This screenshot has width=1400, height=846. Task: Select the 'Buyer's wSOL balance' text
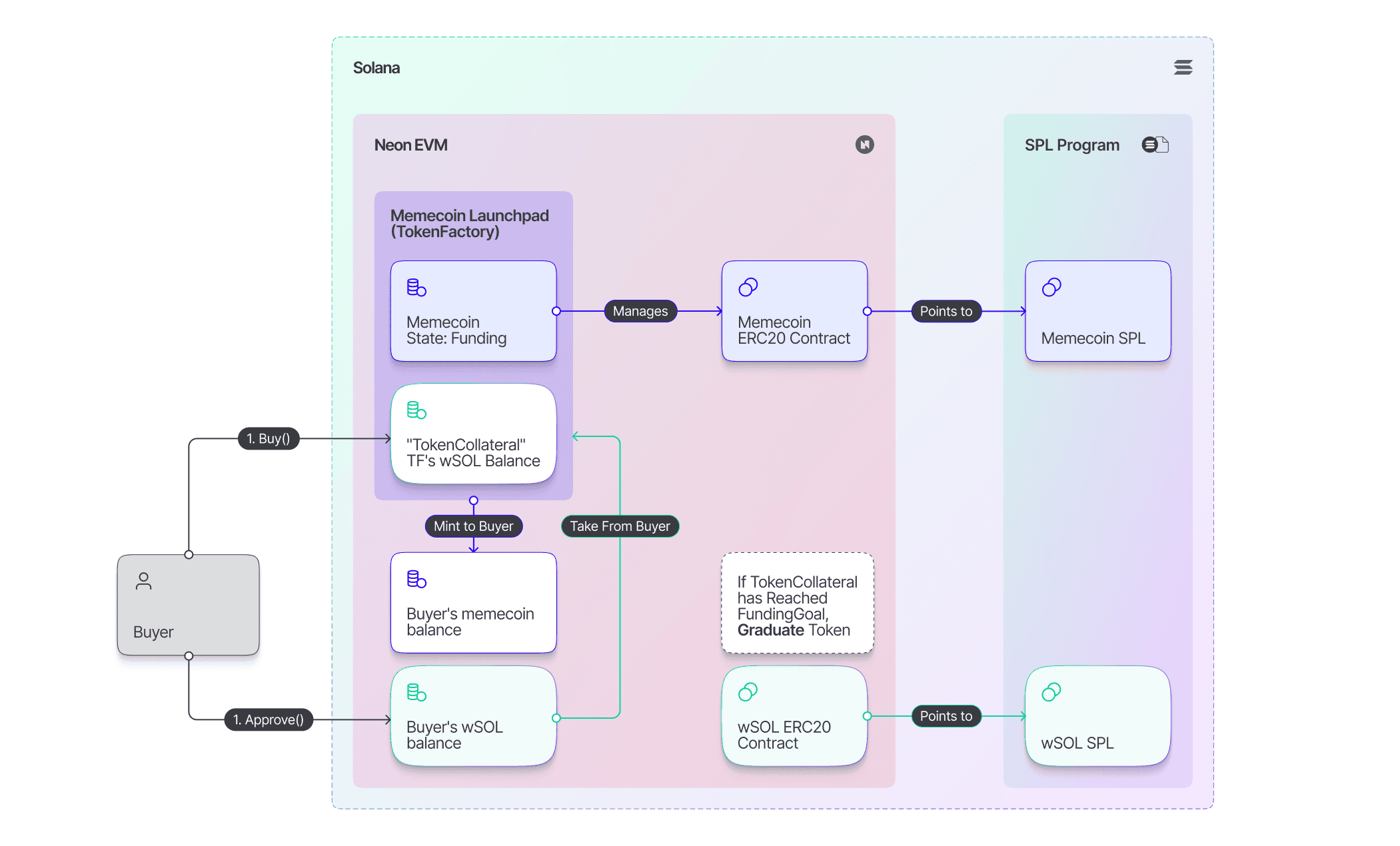[454, 735]
